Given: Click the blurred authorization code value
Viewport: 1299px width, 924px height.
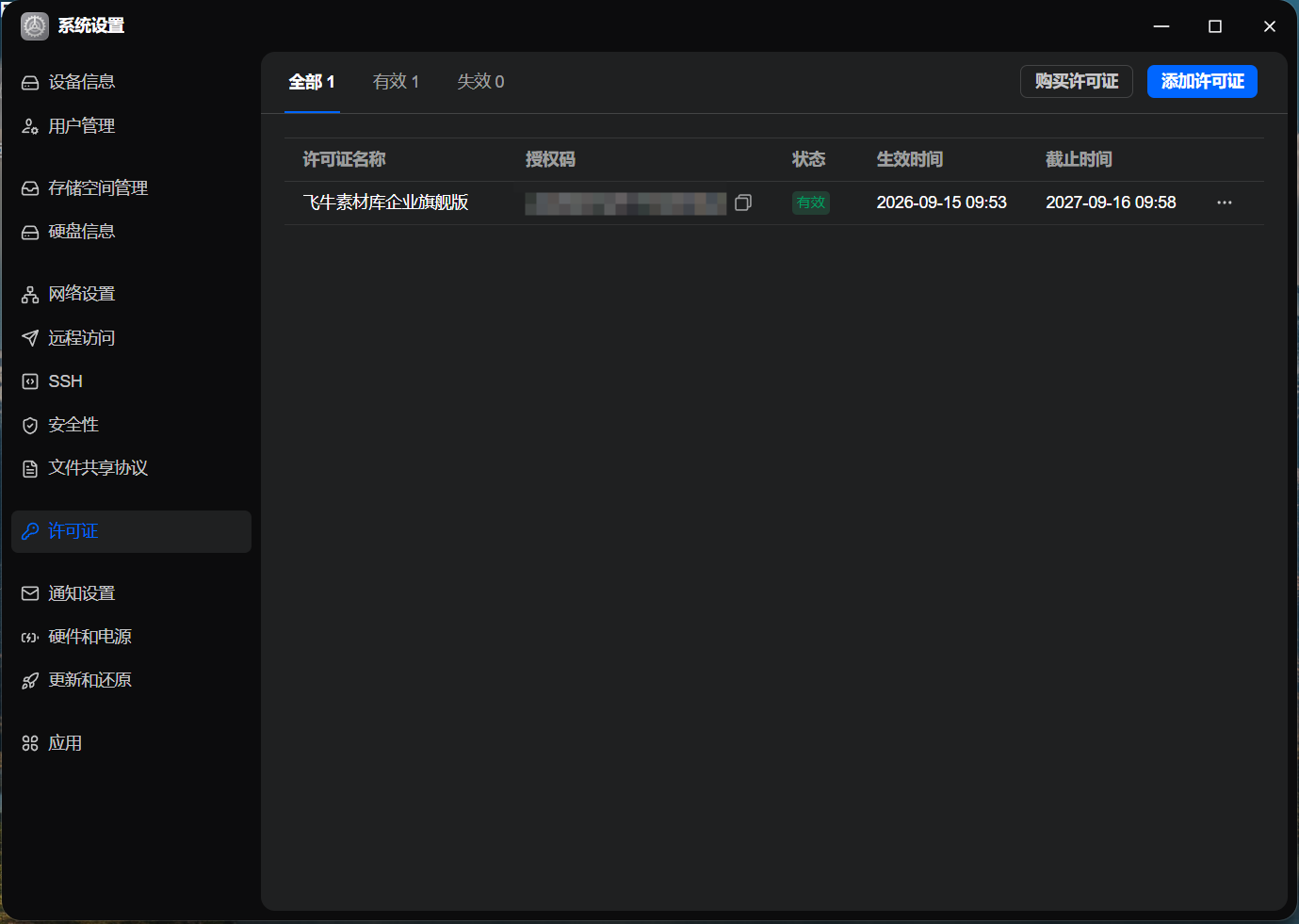Looking at the screenshot, I should (x=625, y=203).
